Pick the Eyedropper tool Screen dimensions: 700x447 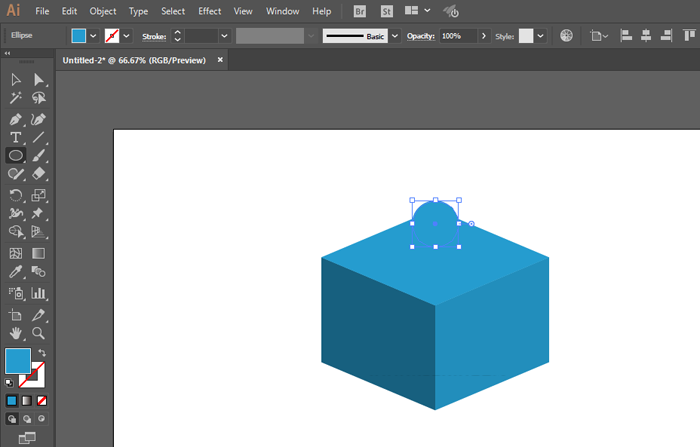16,272
